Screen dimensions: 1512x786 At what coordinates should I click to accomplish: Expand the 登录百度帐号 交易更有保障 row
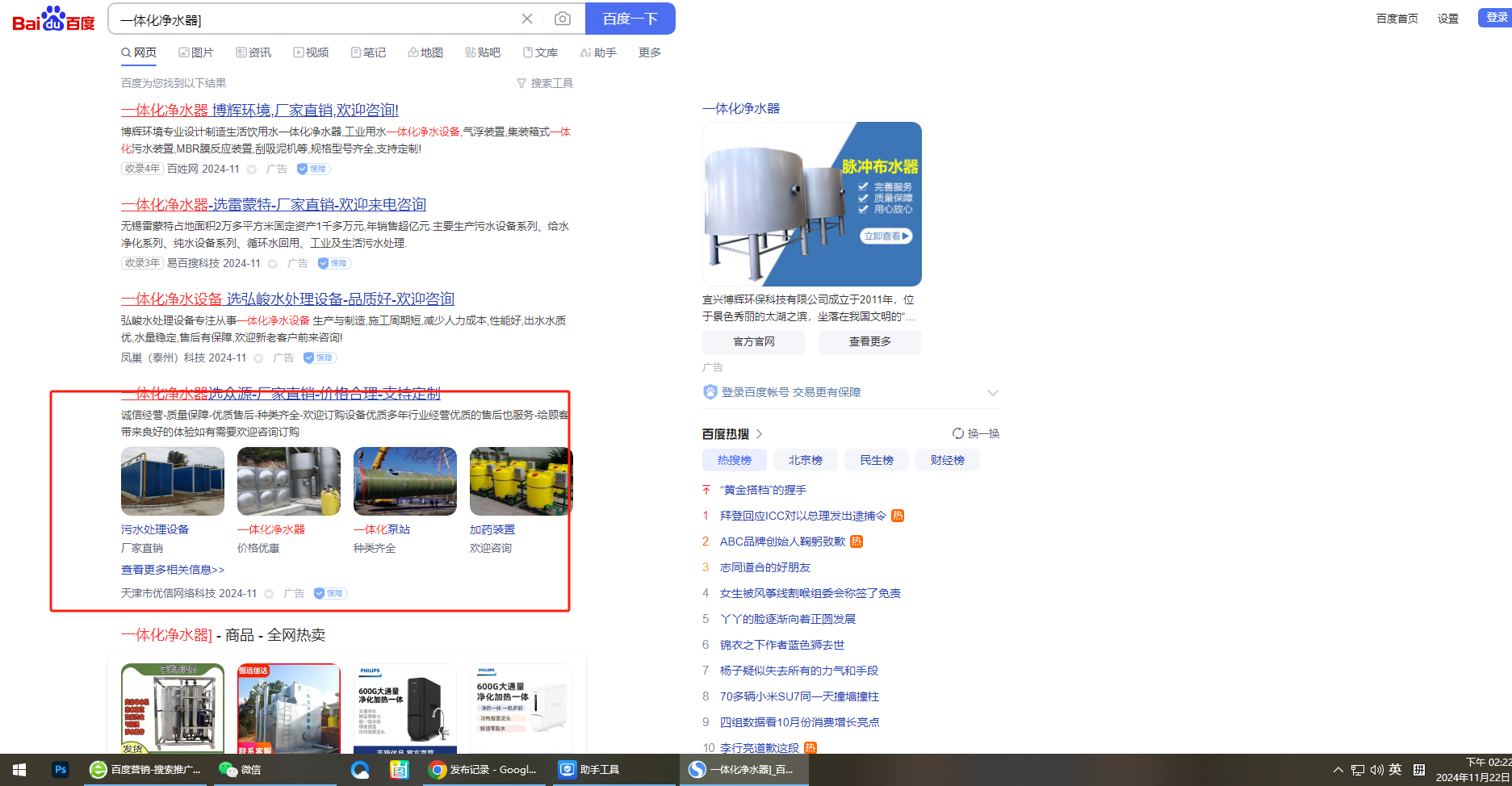(851, 392)
